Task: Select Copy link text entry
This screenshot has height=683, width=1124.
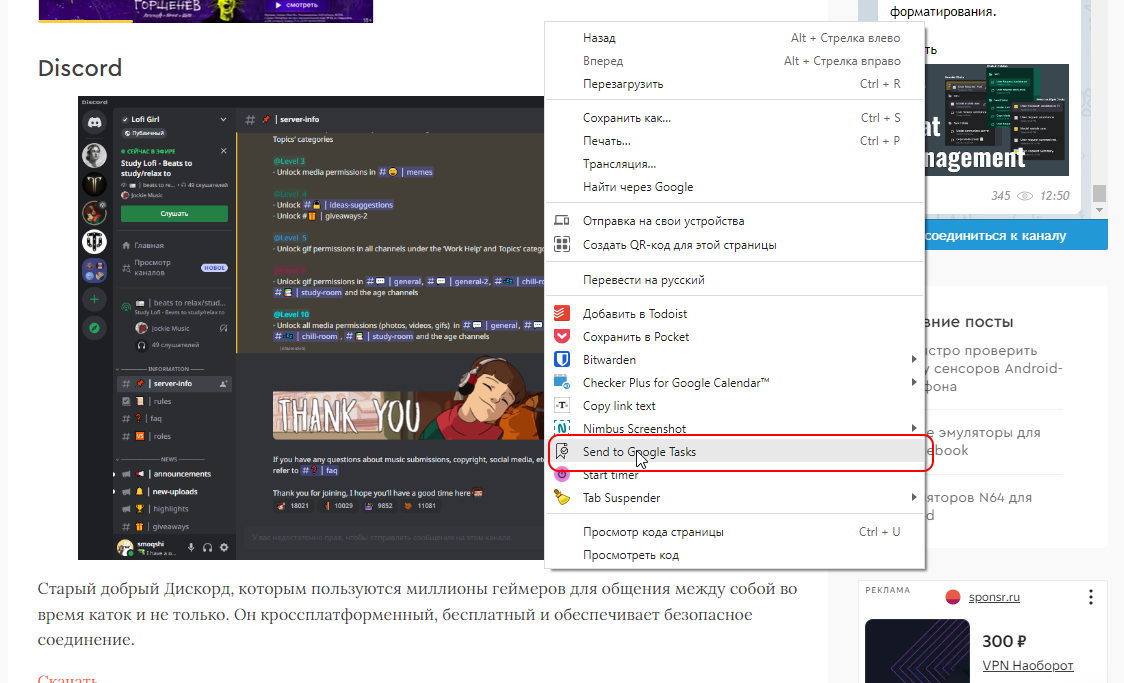Action: point(735,405)
